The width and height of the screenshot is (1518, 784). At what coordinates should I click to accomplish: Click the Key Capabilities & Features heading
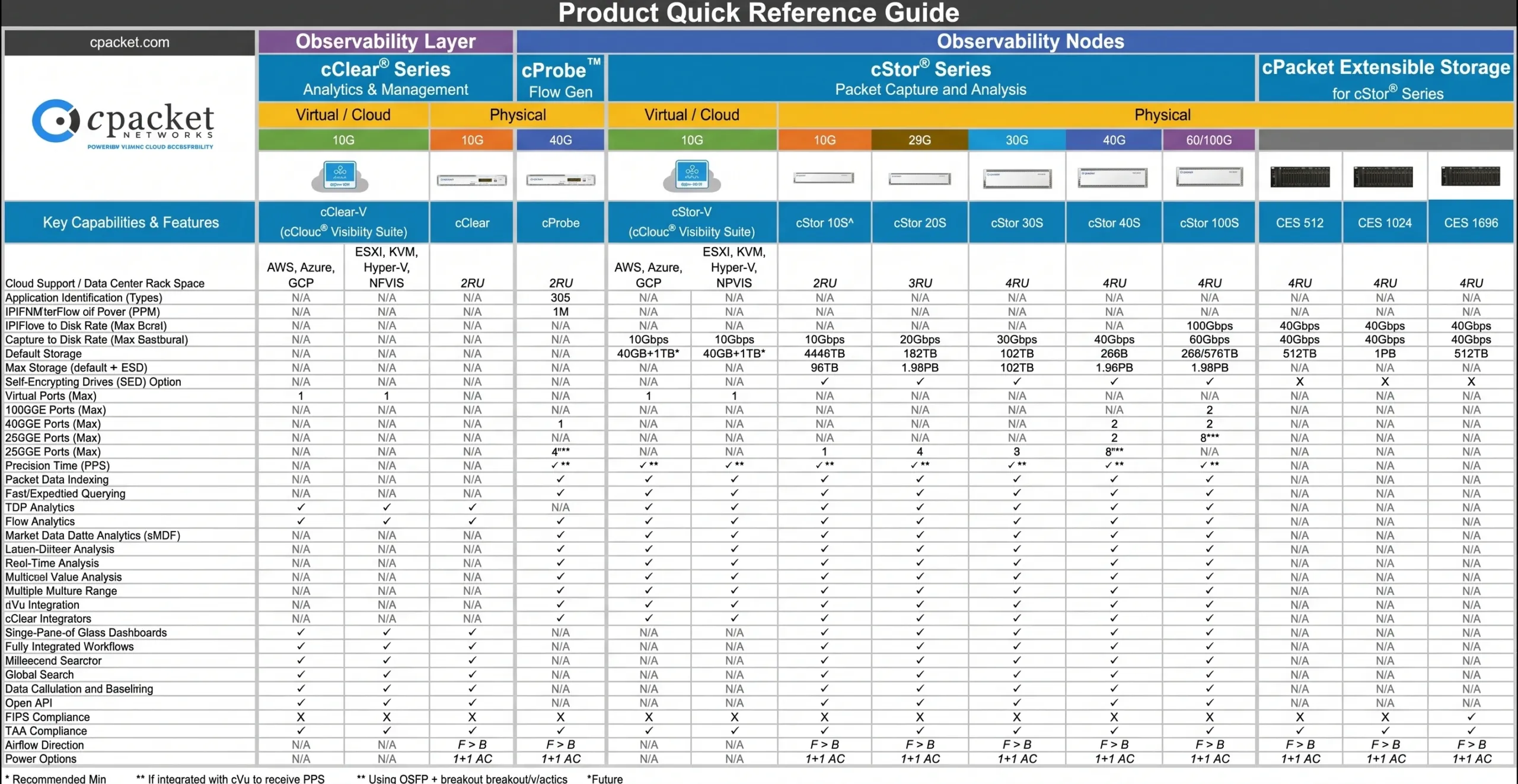(130, 222)
